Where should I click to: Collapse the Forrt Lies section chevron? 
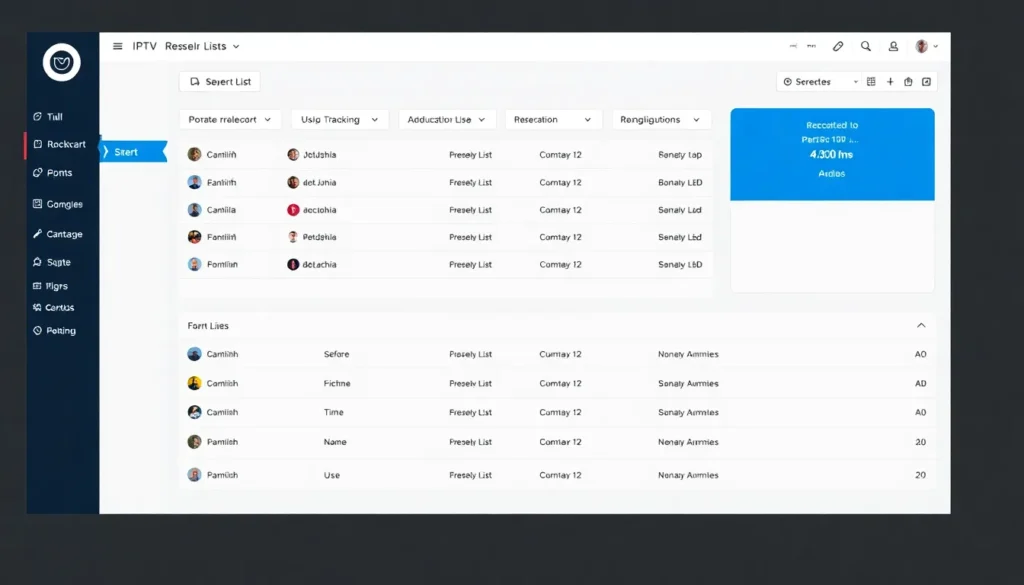coord(921,325)
